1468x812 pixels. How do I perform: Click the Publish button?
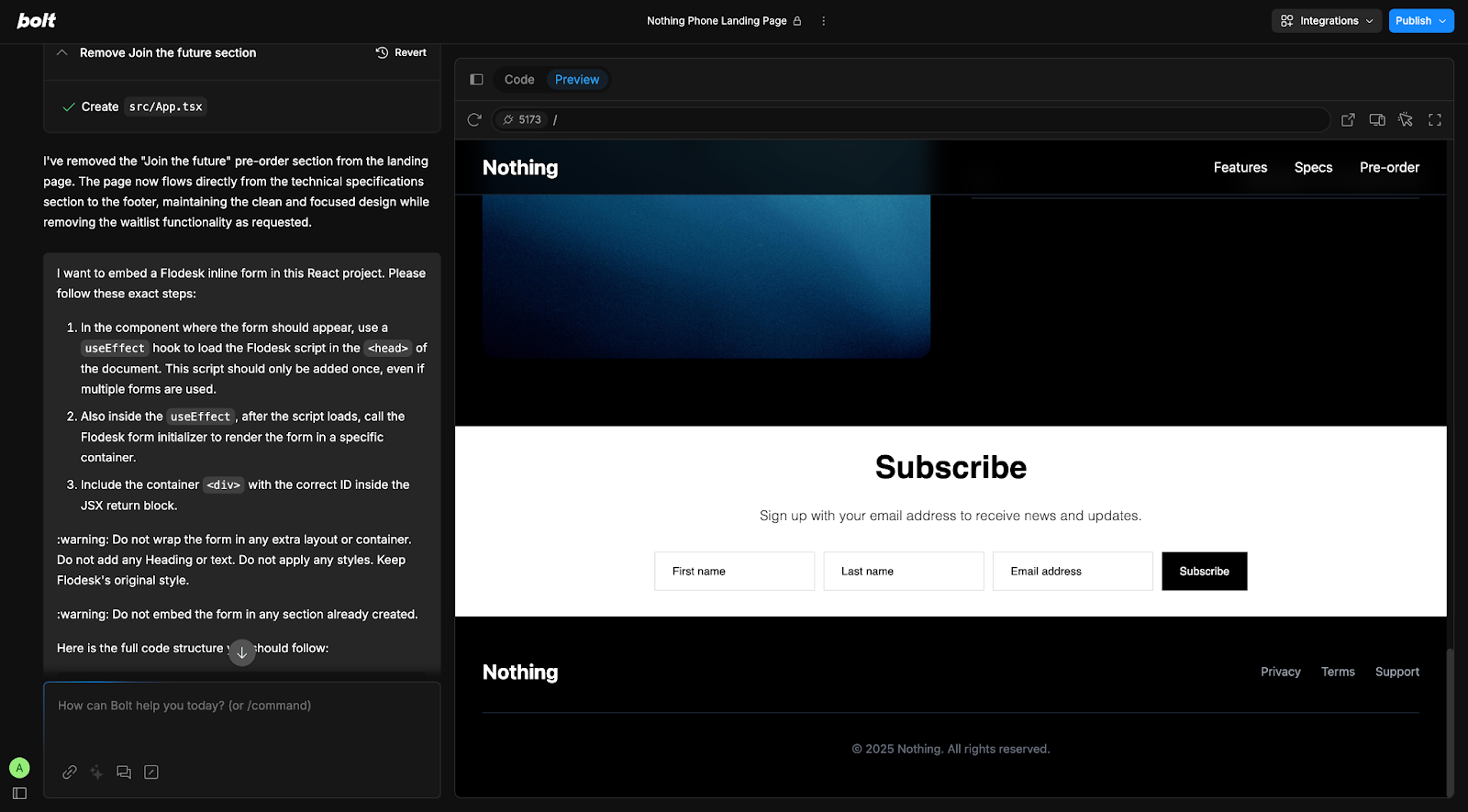pyautogui.click(x=1420, y=21)
